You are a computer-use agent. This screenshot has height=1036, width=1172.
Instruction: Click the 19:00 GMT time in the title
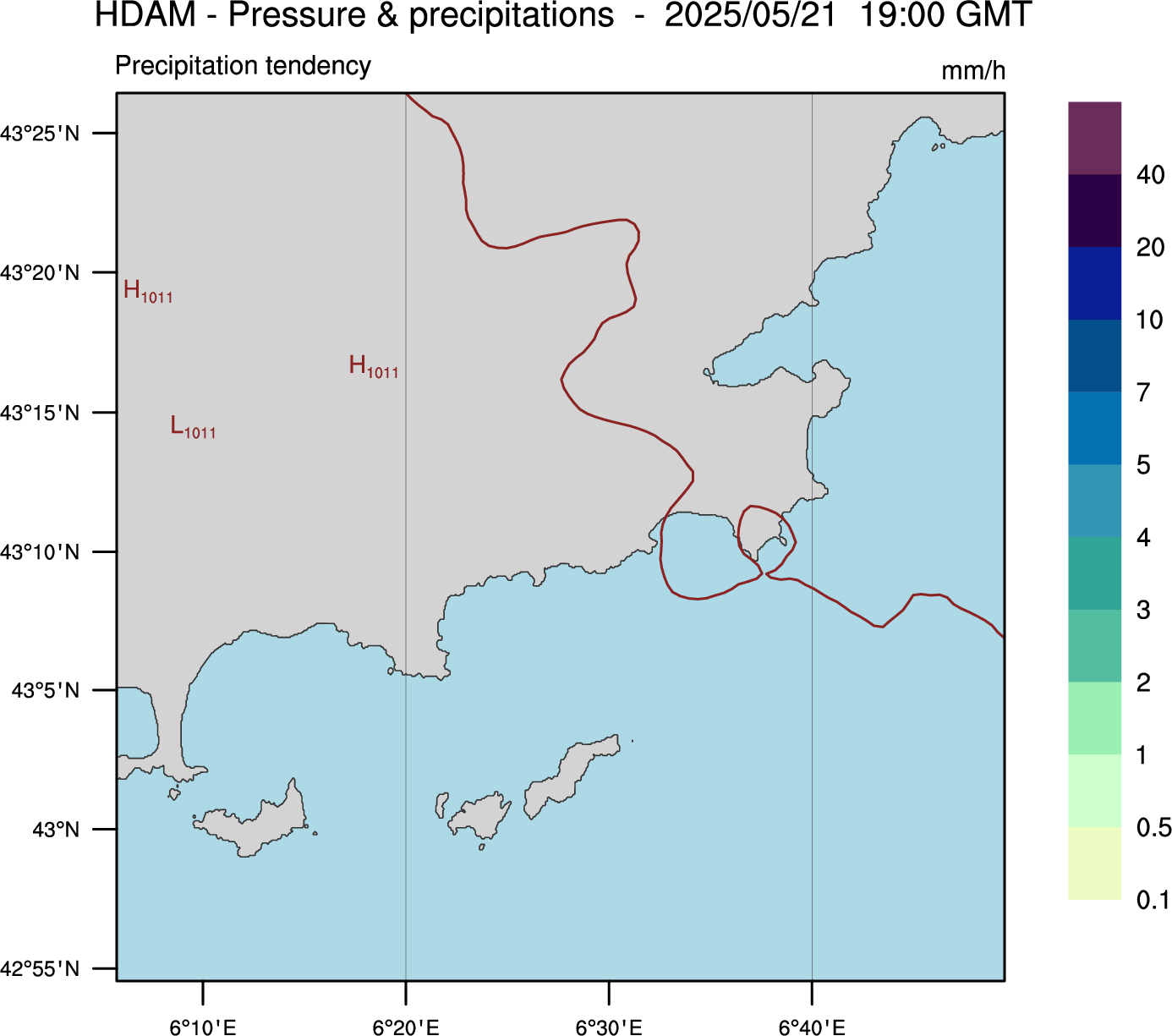tap(945, 15)
